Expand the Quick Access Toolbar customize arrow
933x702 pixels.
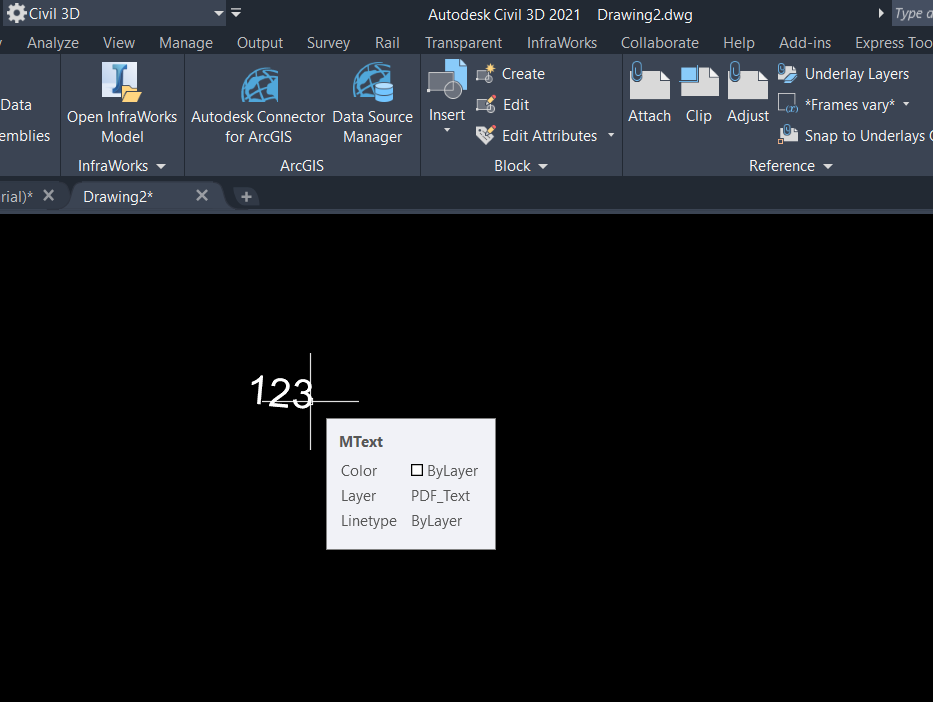[x=236, y=12]
